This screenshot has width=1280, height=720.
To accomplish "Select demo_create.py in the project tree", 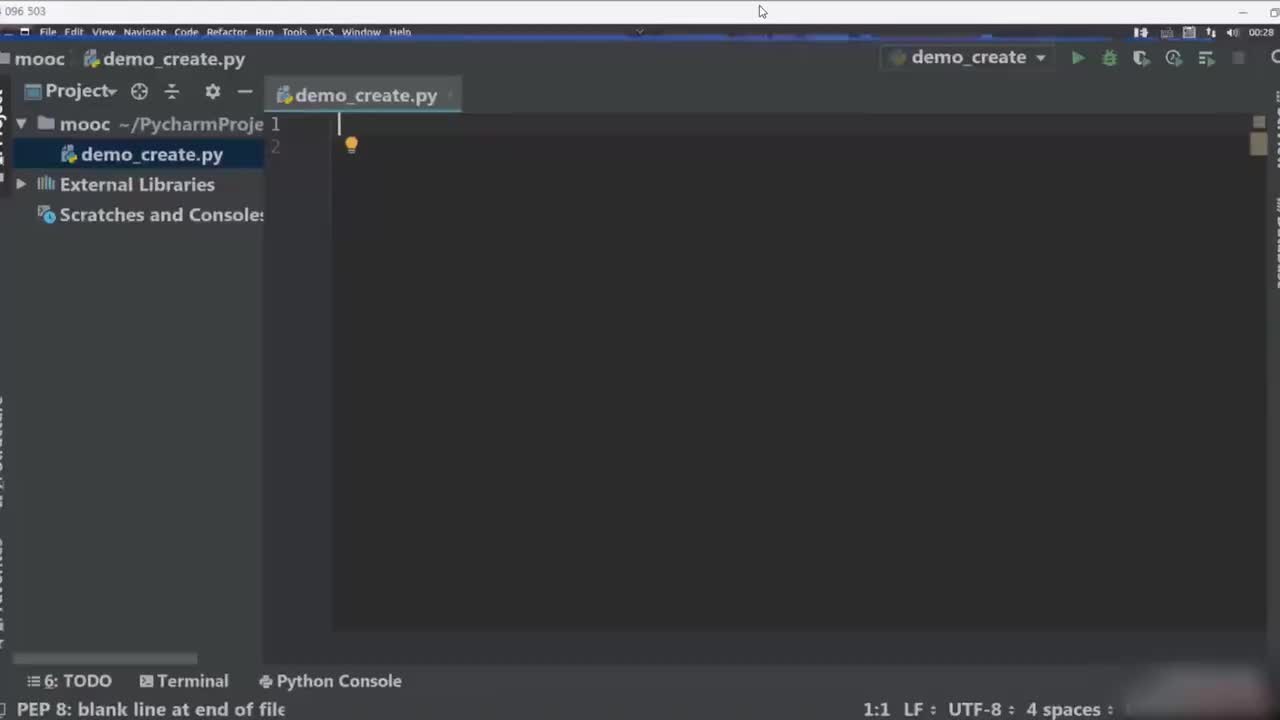I will 138,154.
